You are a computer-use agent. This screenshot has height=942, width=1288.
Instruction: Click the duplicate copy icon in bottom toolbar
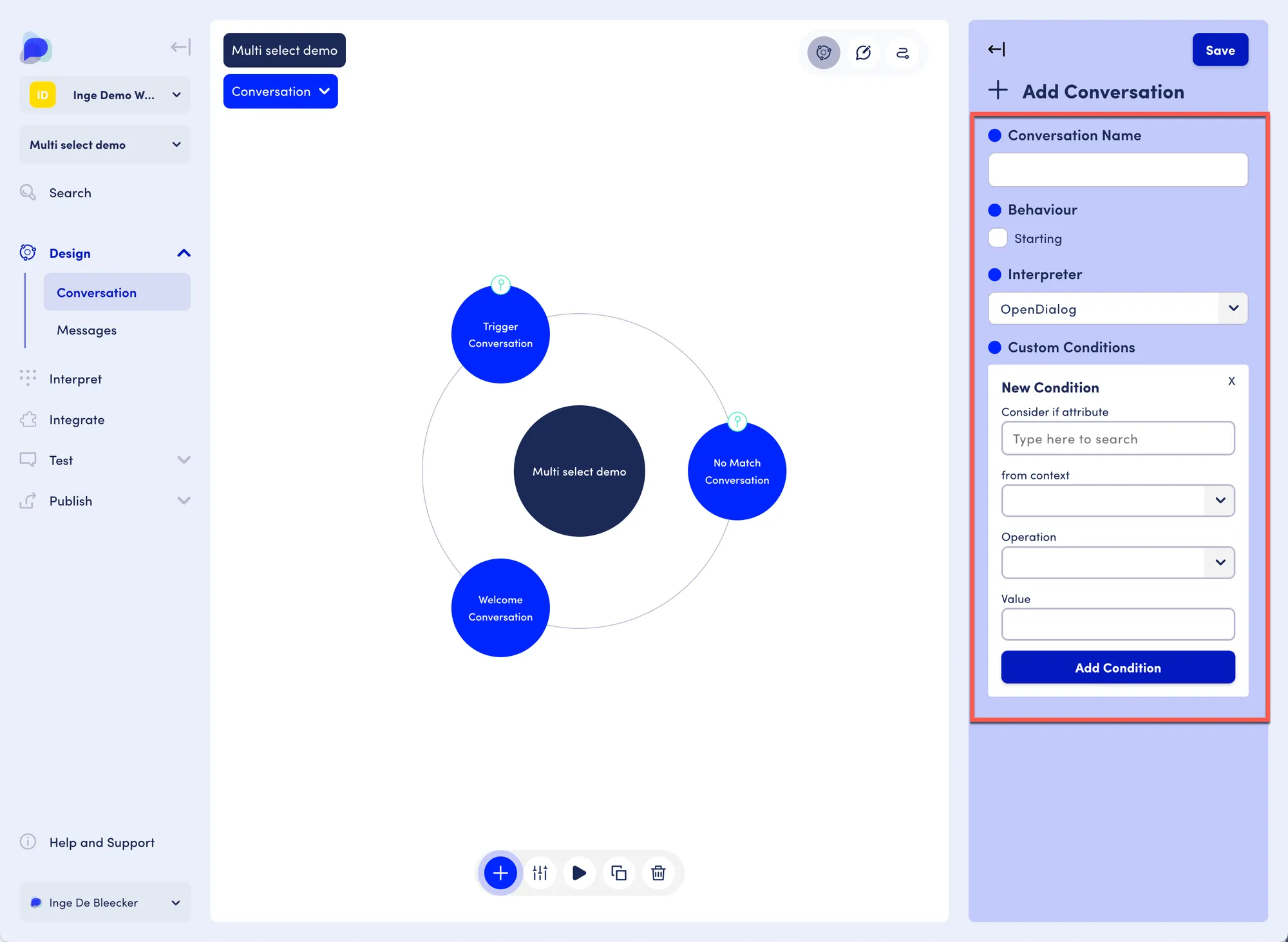(x=619, y=873)
